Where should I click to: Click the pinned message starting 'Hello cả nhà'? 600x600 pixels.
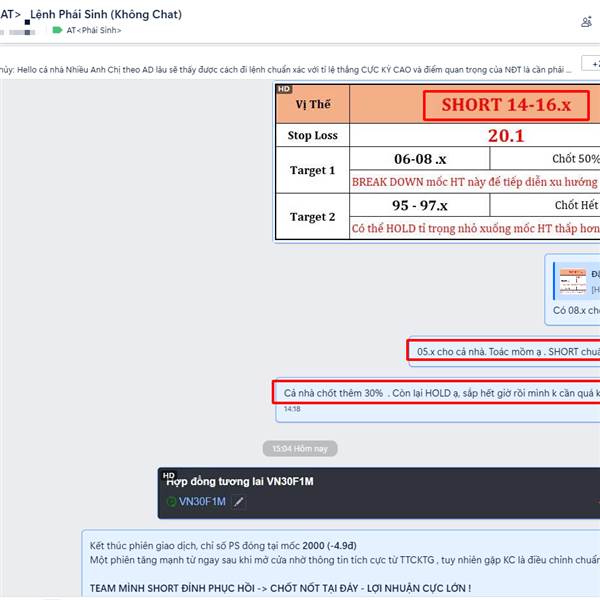click(285, 70)
